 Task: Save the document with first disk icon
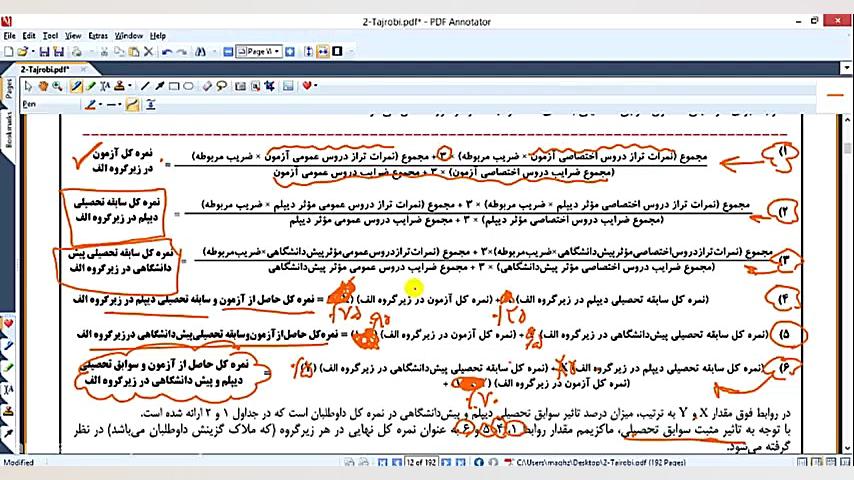pyautogui.click(x=45, y=52)
